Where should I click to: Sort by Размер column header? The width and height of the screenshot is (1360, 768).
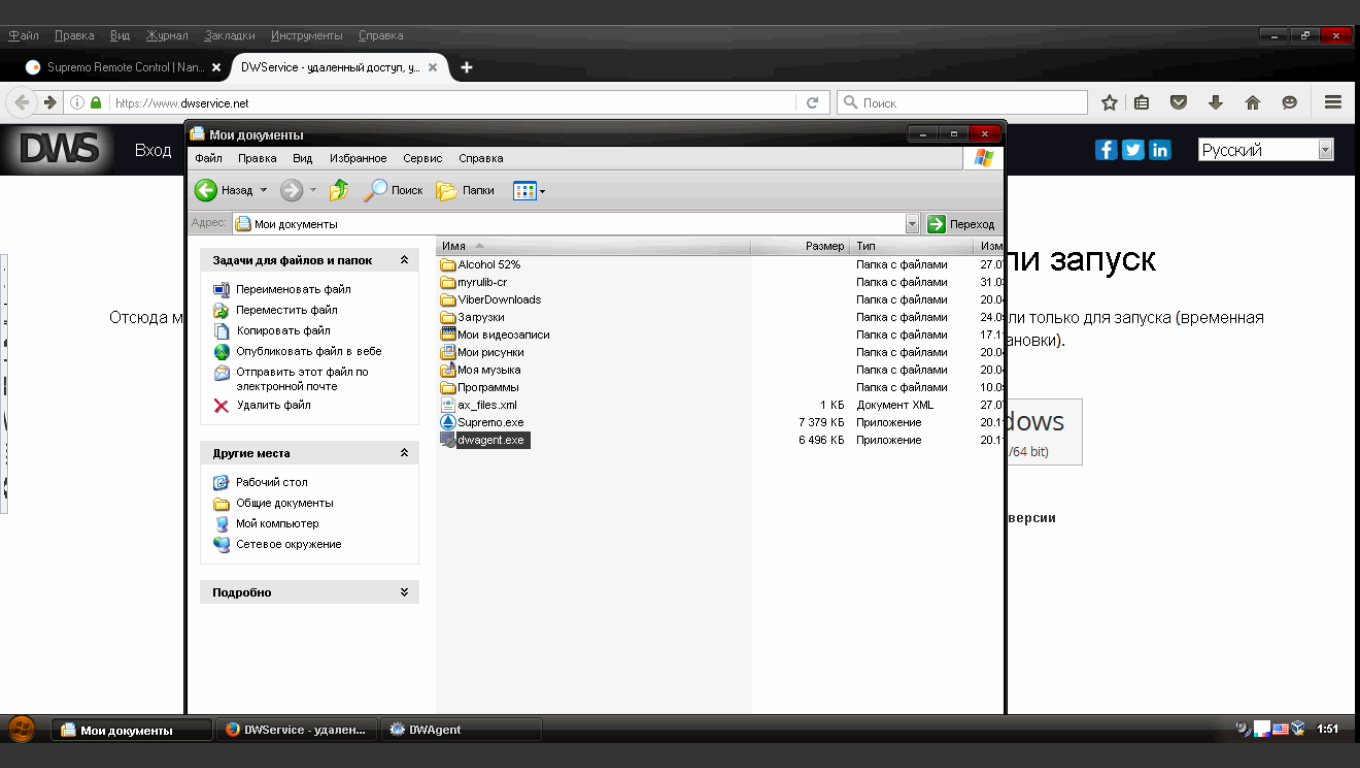pos(800,246)
